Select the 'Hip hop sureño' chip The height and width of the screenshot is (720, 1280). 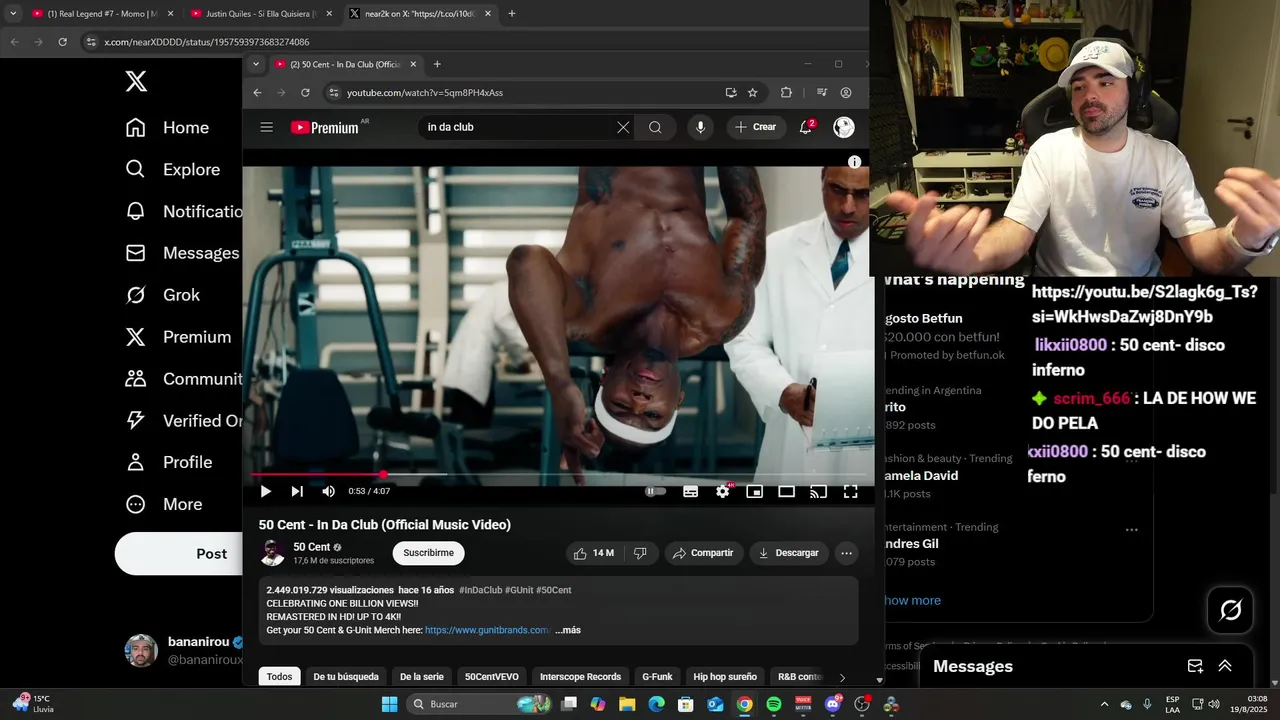point(725,677)
